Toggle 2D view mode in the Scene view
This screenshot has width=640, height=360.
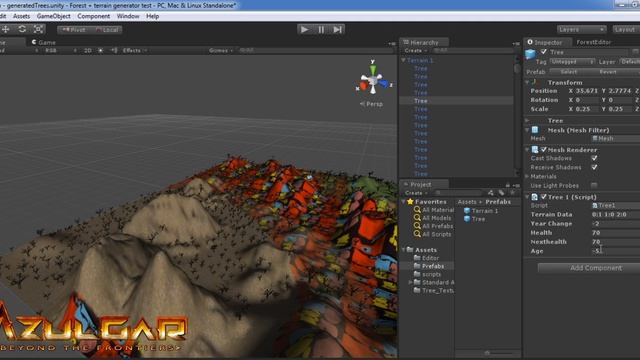(x=87, y=51)
